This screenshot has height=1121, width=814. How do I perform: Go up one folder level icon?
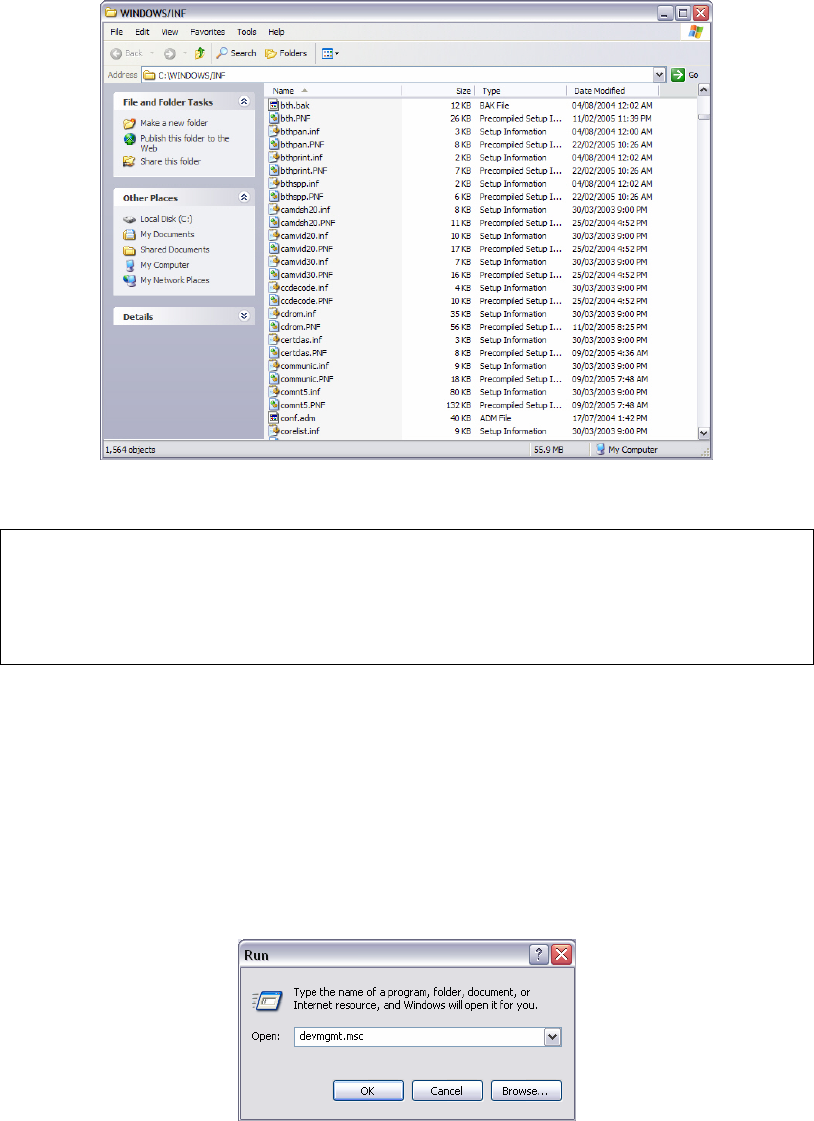tap(200, 53)
